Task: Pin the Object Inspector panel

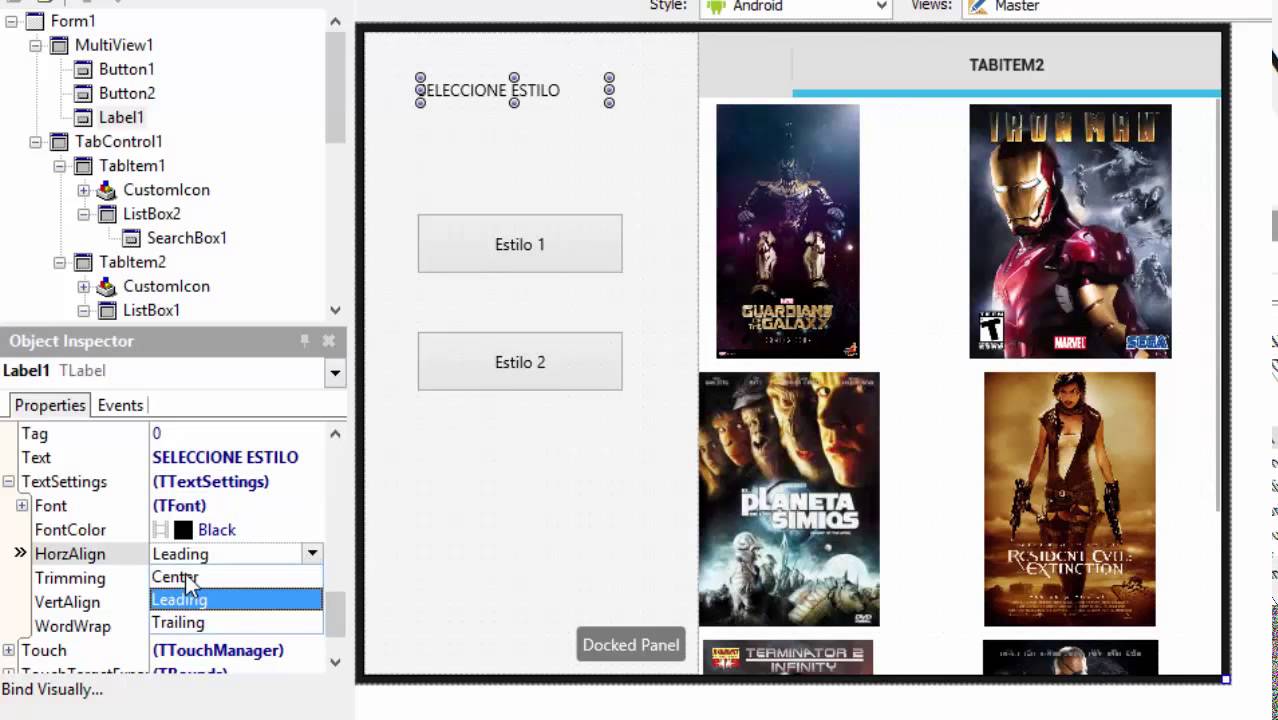Action: click(304, 341)
